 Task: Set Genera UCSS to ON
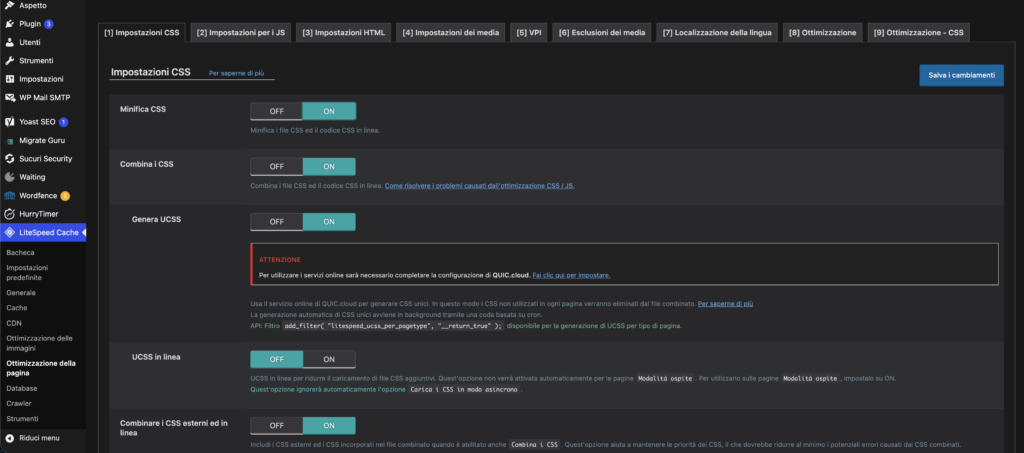point(329,222)
